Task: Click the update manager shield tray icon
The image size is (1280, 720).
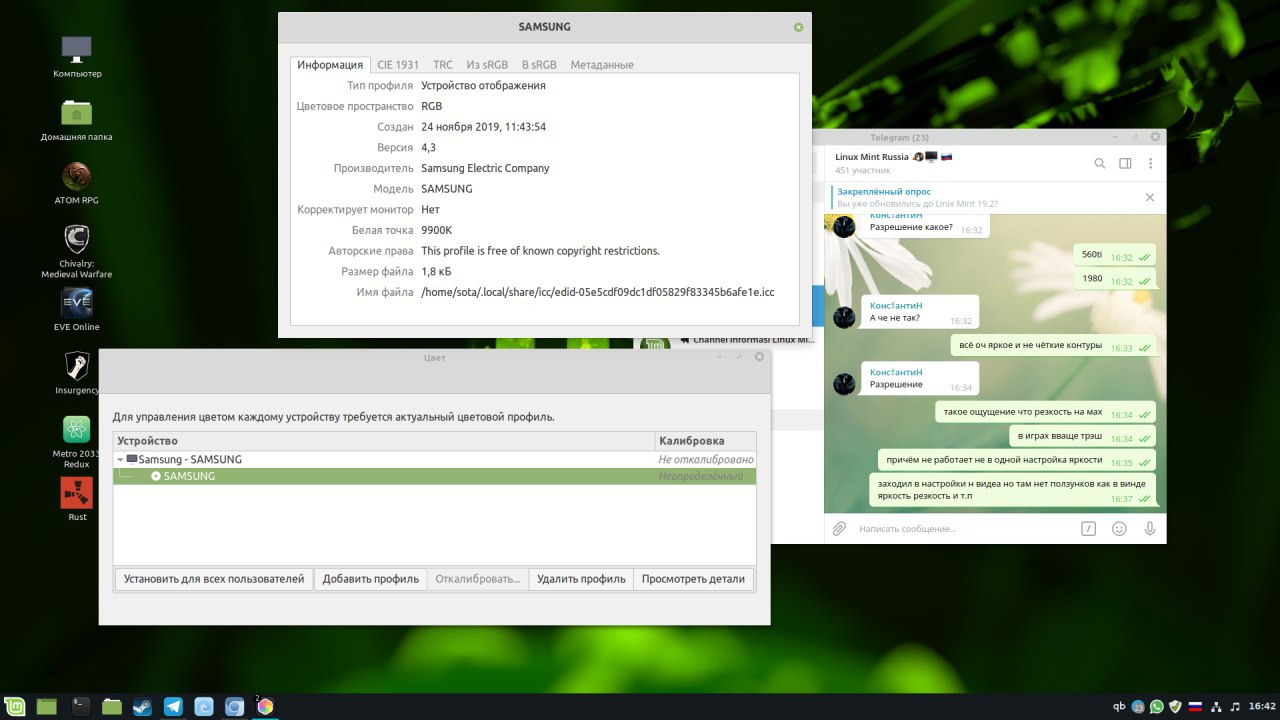Action: (x=1176, y=707)
